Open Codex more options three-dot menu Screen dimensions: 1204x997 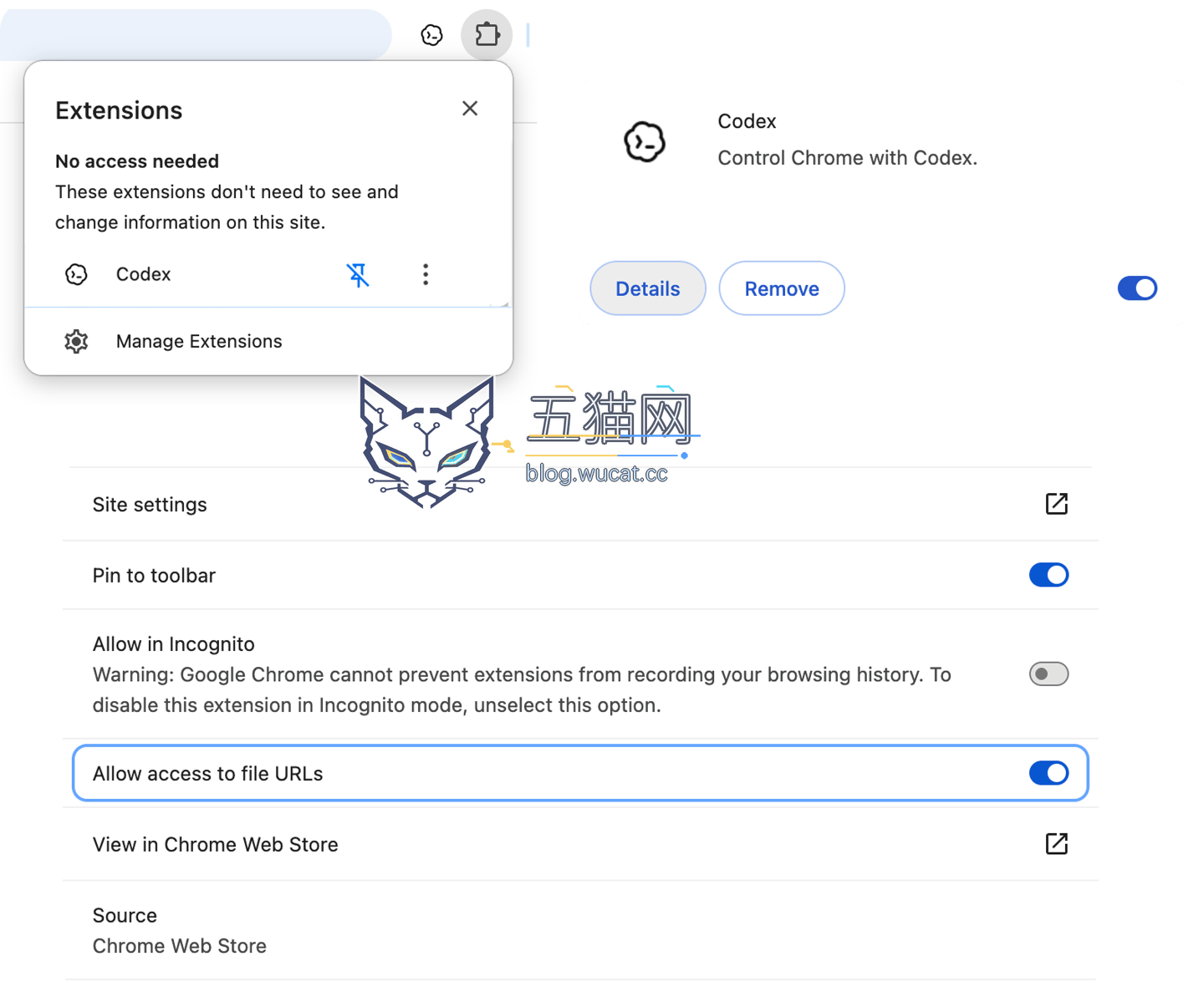pyautogui.click(x=426, y=274)
